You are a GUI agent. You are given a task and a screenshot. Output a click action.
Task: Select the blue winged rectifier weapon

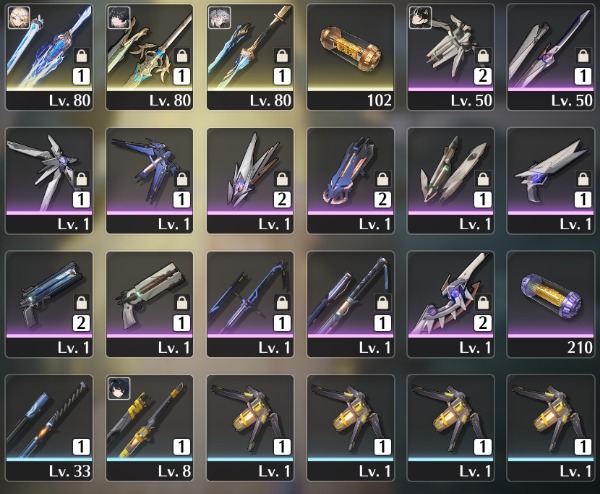(150, 181)
